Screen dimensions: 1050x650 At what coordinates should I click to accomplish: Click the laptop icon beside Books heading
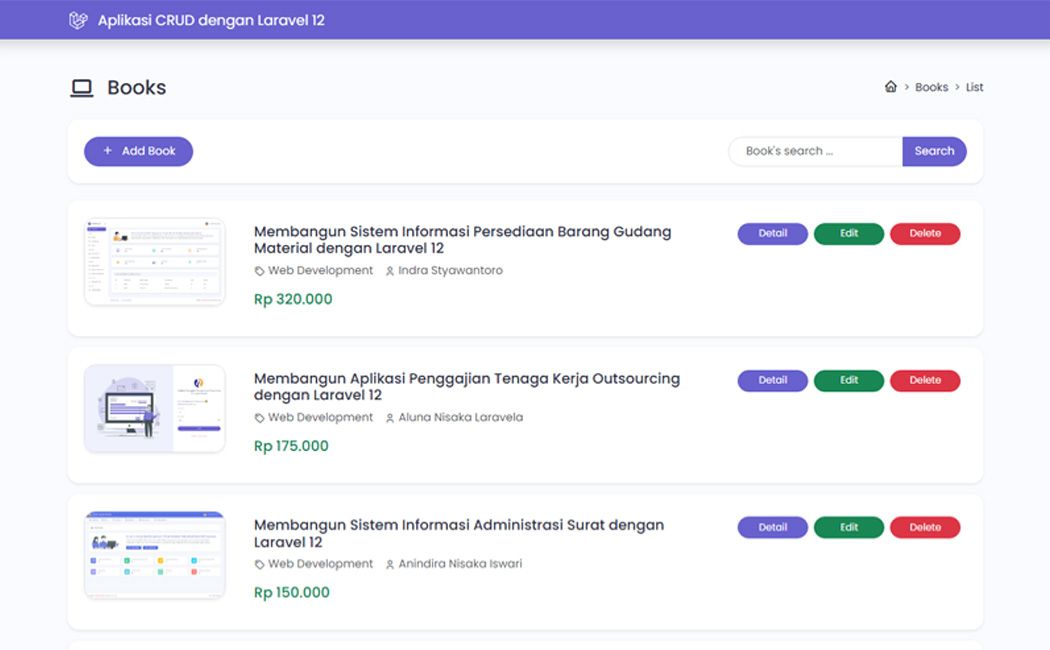[81, 88]
